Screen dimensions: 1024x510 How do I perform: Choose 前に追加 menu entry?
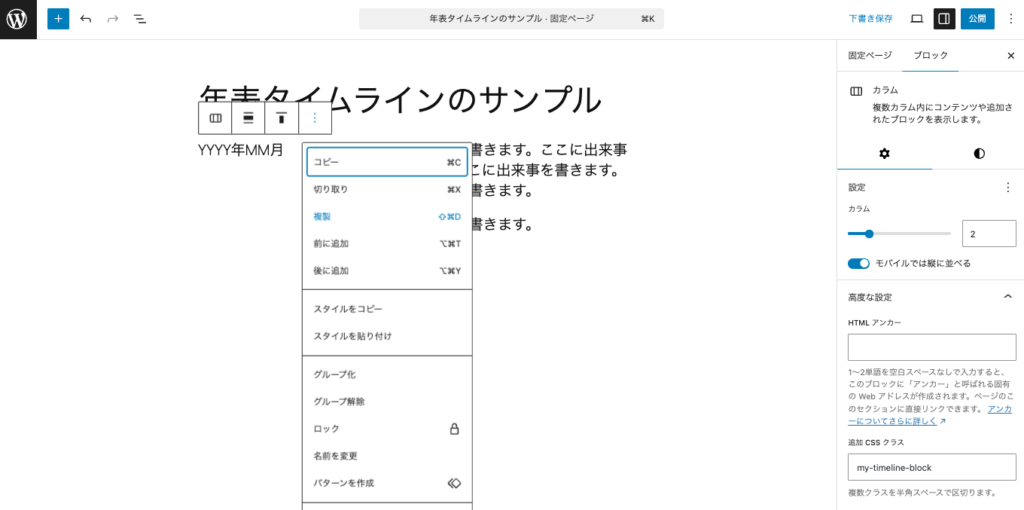click(387, 244)
